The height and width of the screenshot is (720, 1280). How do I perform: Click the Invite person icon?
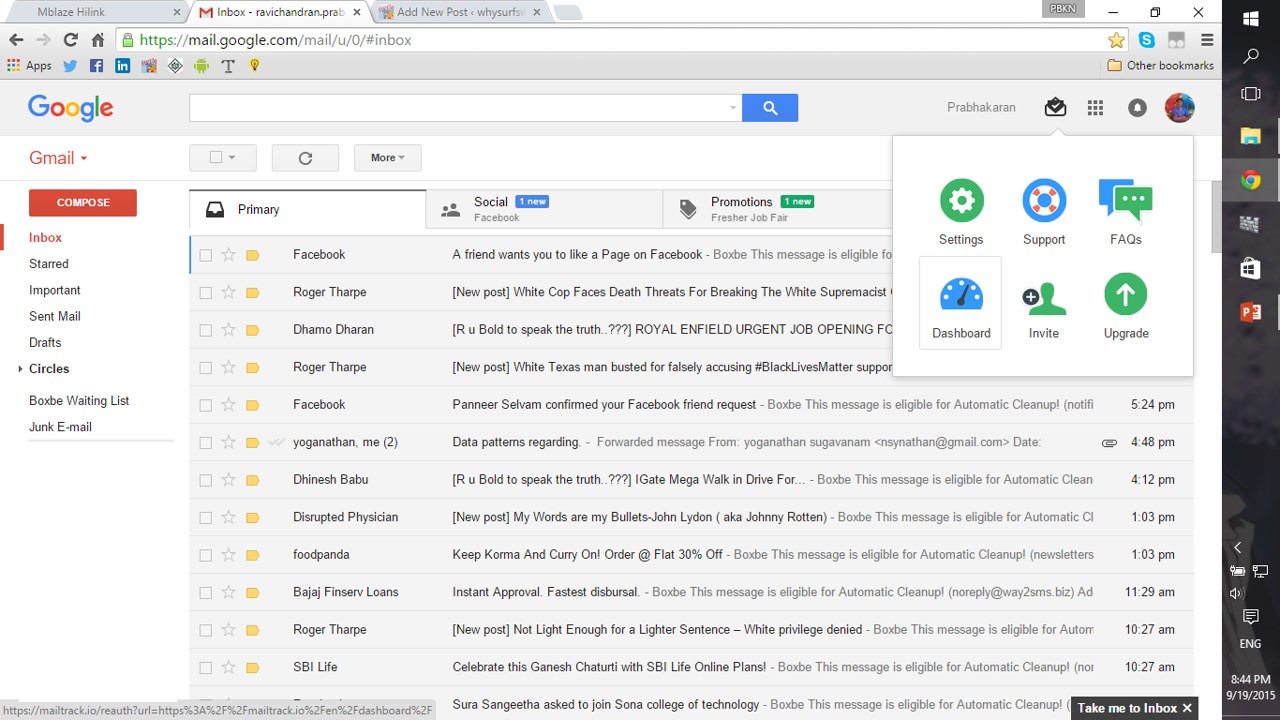tap(1044, 298)
